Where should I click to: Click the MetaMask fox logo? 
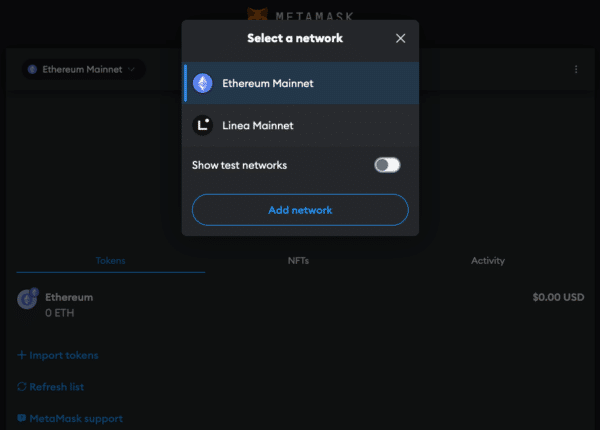(x=257, y=13)
